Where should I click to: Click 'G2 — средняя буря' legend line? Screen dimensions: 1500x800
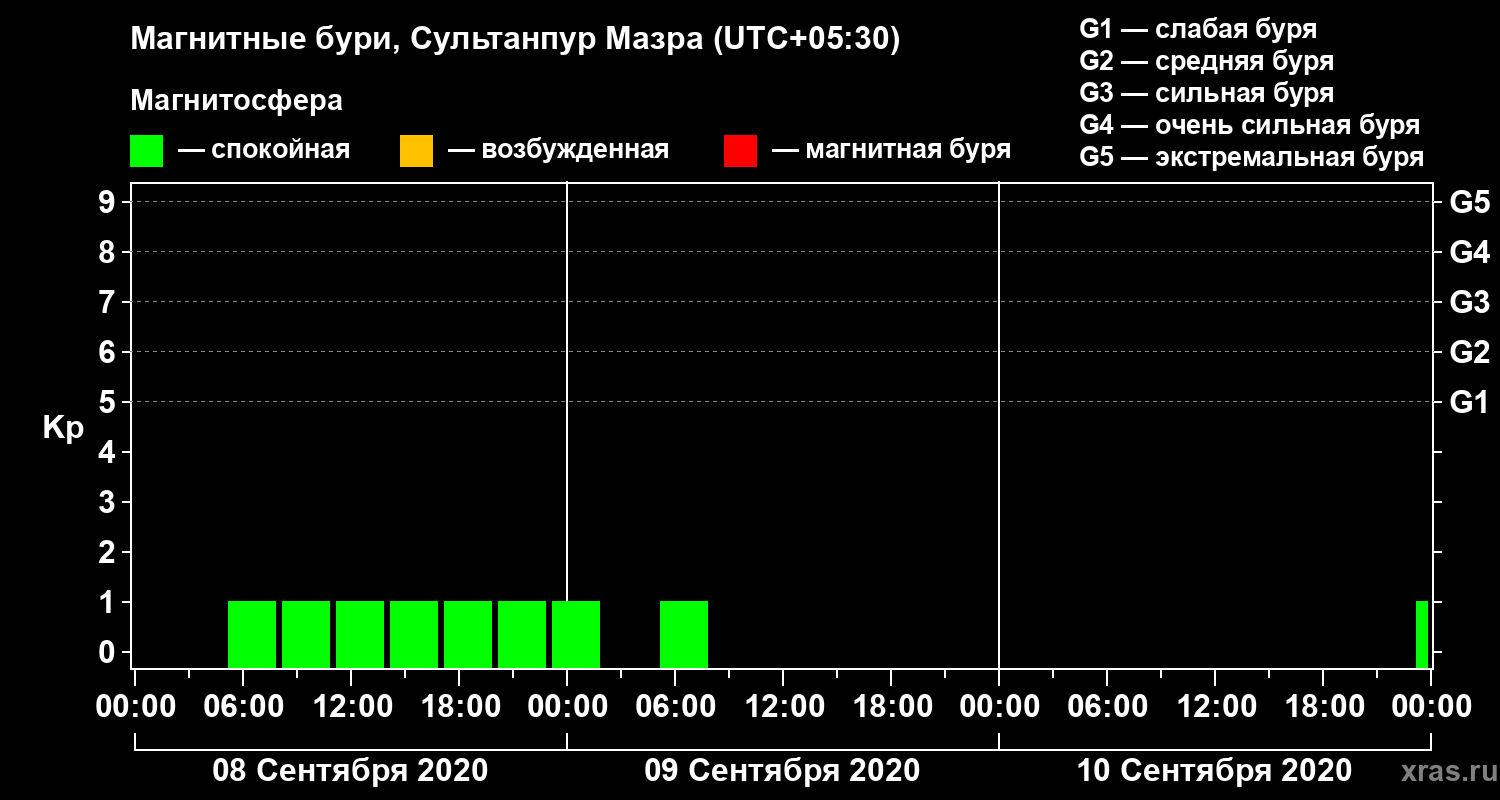1207,61
